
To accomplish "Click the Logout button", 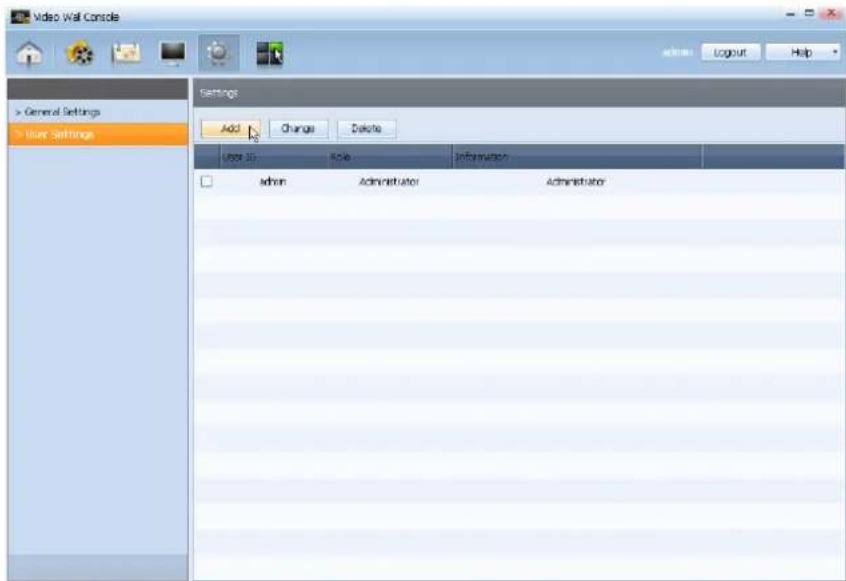I will (730, 52).
